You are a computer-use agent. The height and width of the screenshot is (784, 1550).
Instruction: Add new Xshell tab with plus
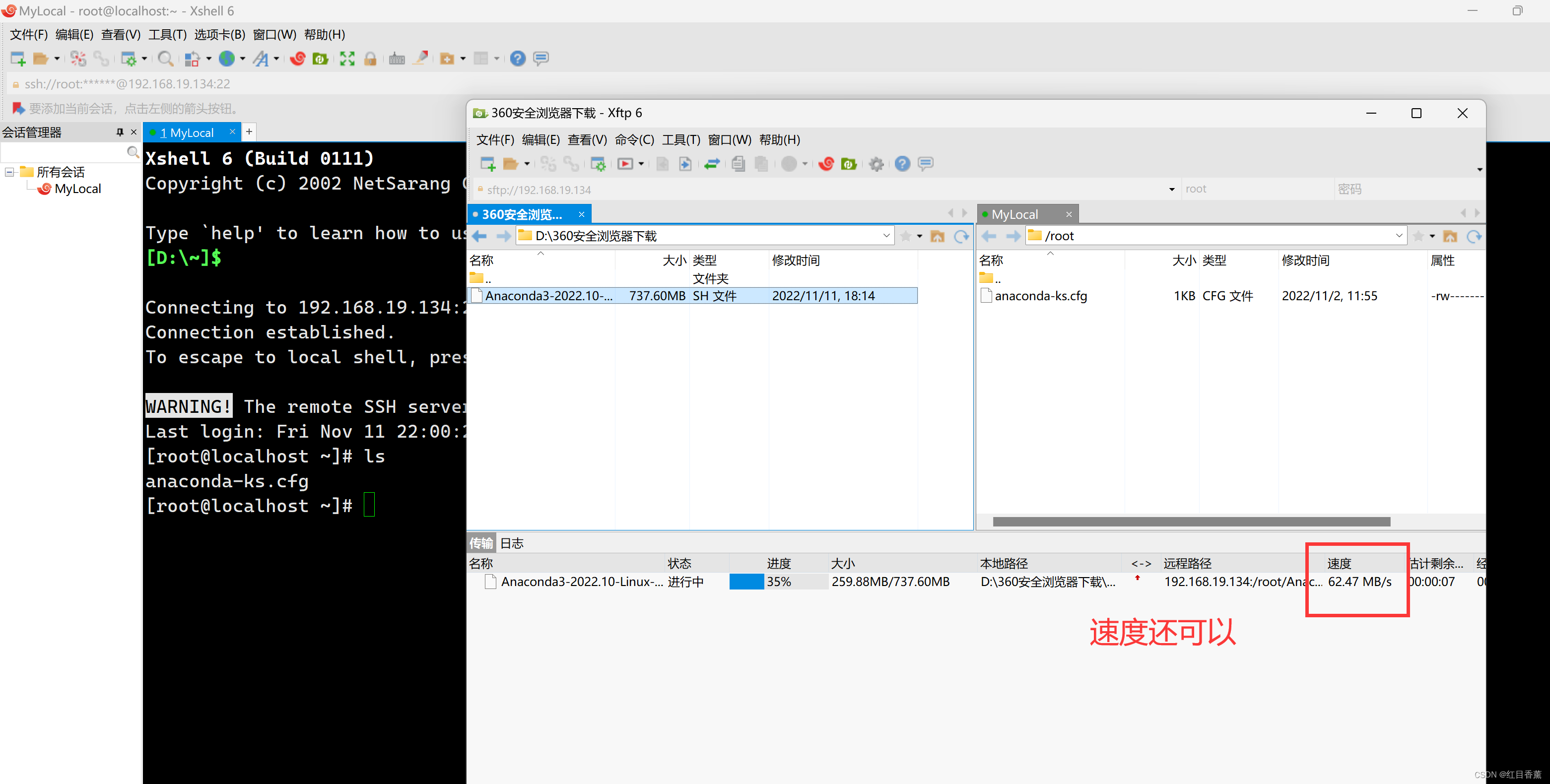tap(249, 132)
